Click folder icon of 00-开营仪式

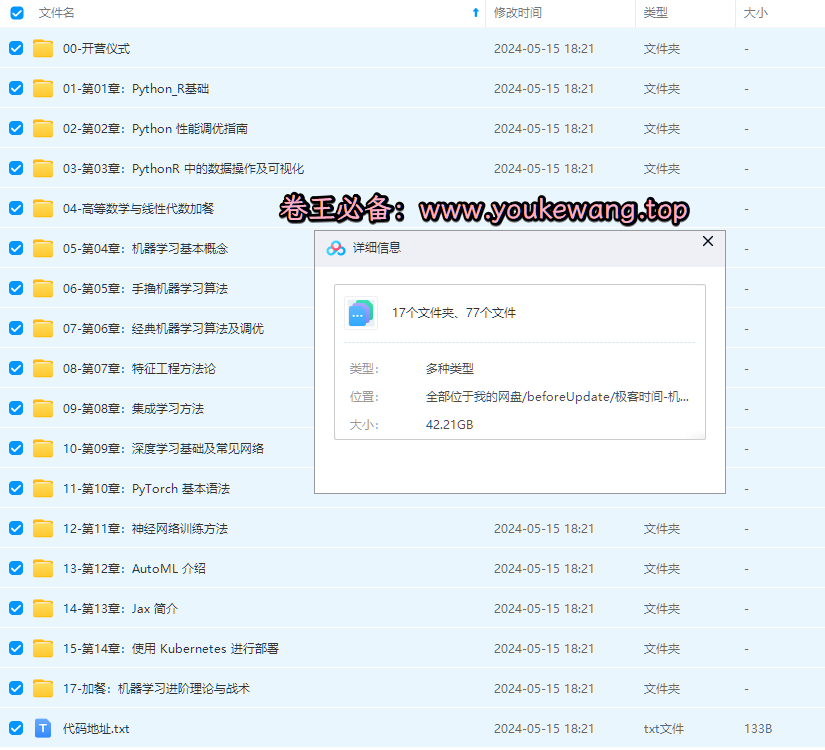point(43,48)
